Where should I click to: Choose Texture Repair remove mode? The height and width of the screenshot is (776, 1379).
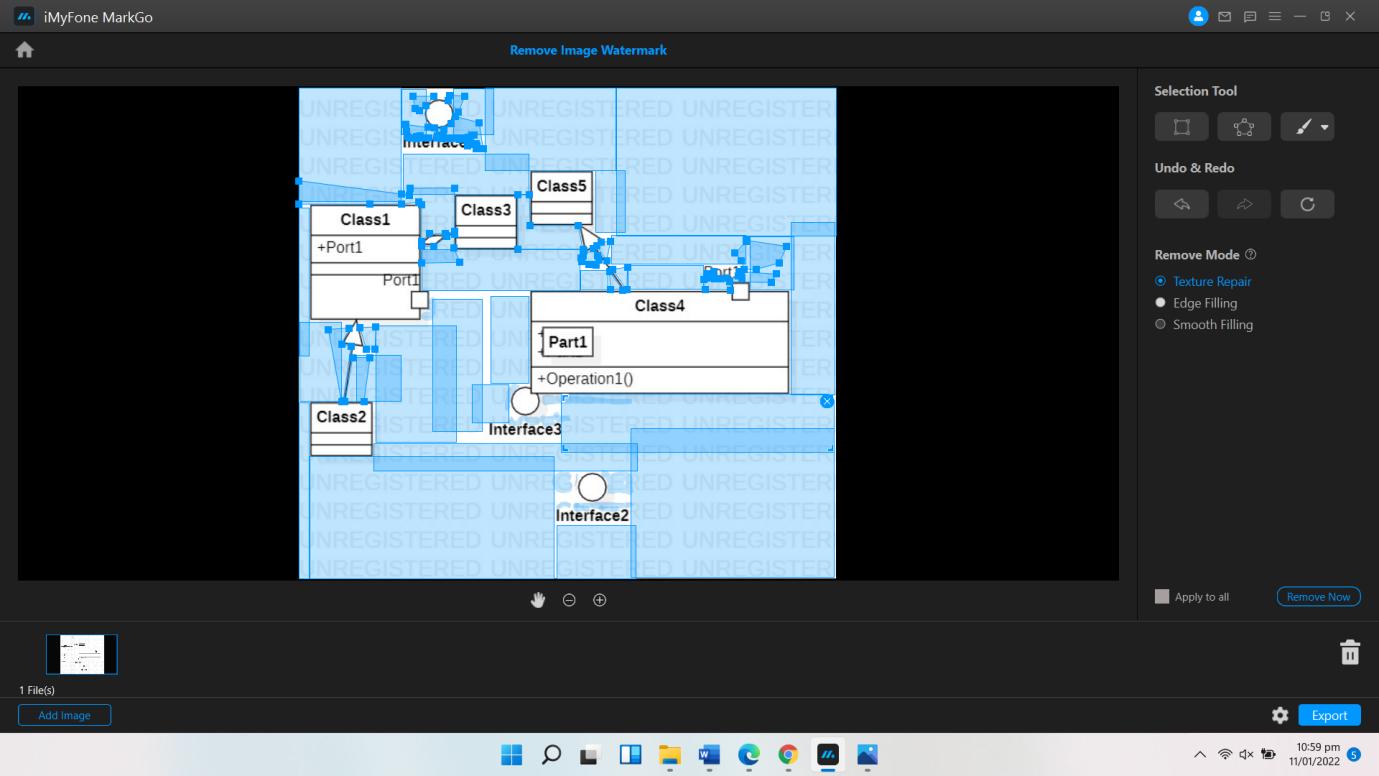pos(1203,282)
